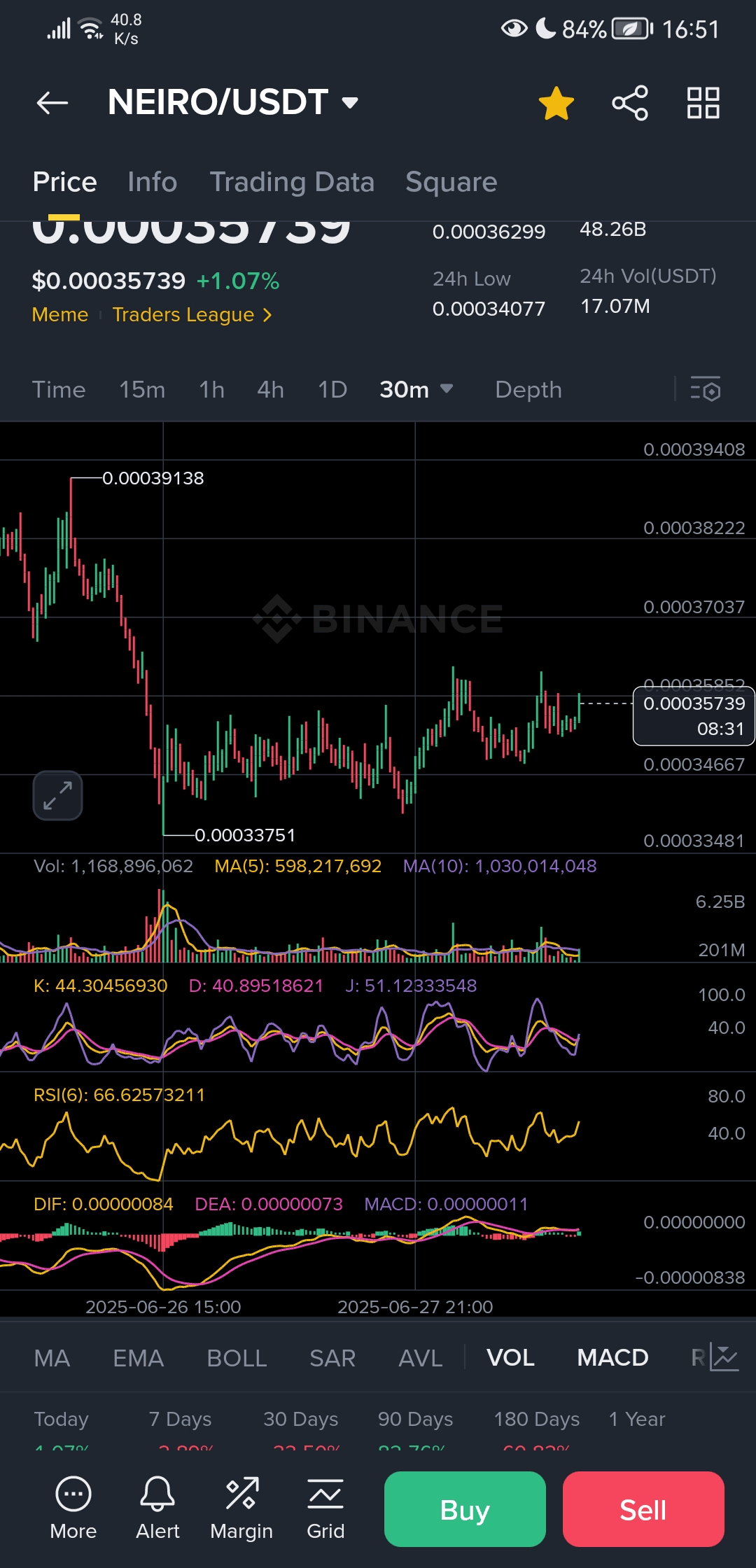Tap the red Sell button

pos(643,1509)
